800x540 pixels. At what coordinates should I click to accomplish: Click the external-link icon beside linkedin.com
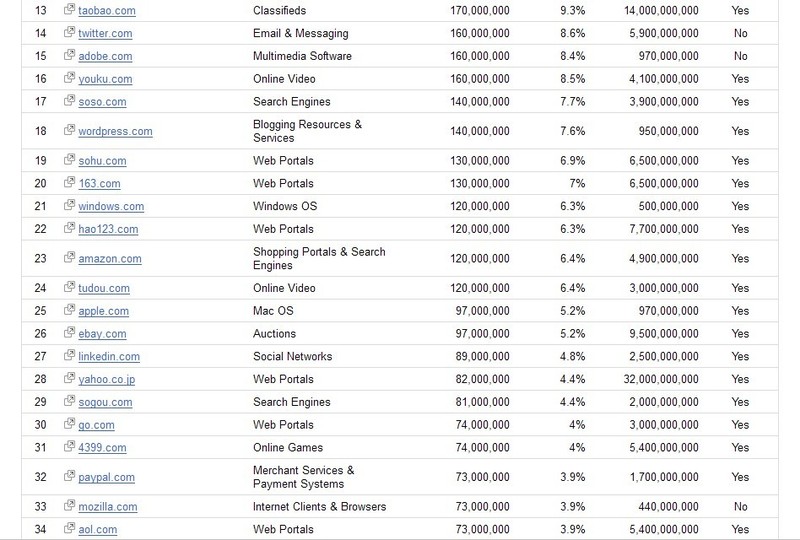tap(69, 356)
